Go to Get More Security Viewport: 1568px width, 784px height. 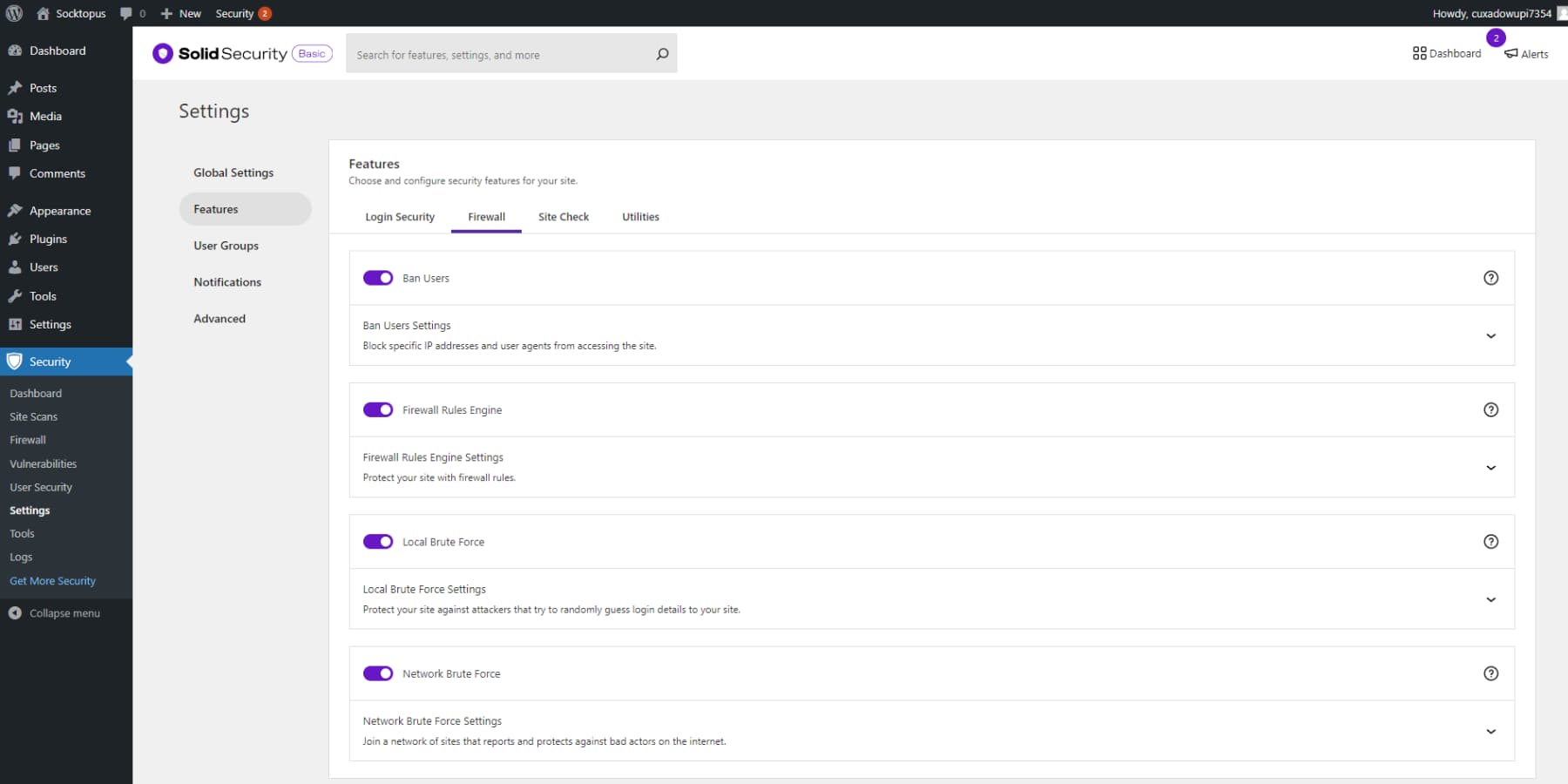click(52, 580)
